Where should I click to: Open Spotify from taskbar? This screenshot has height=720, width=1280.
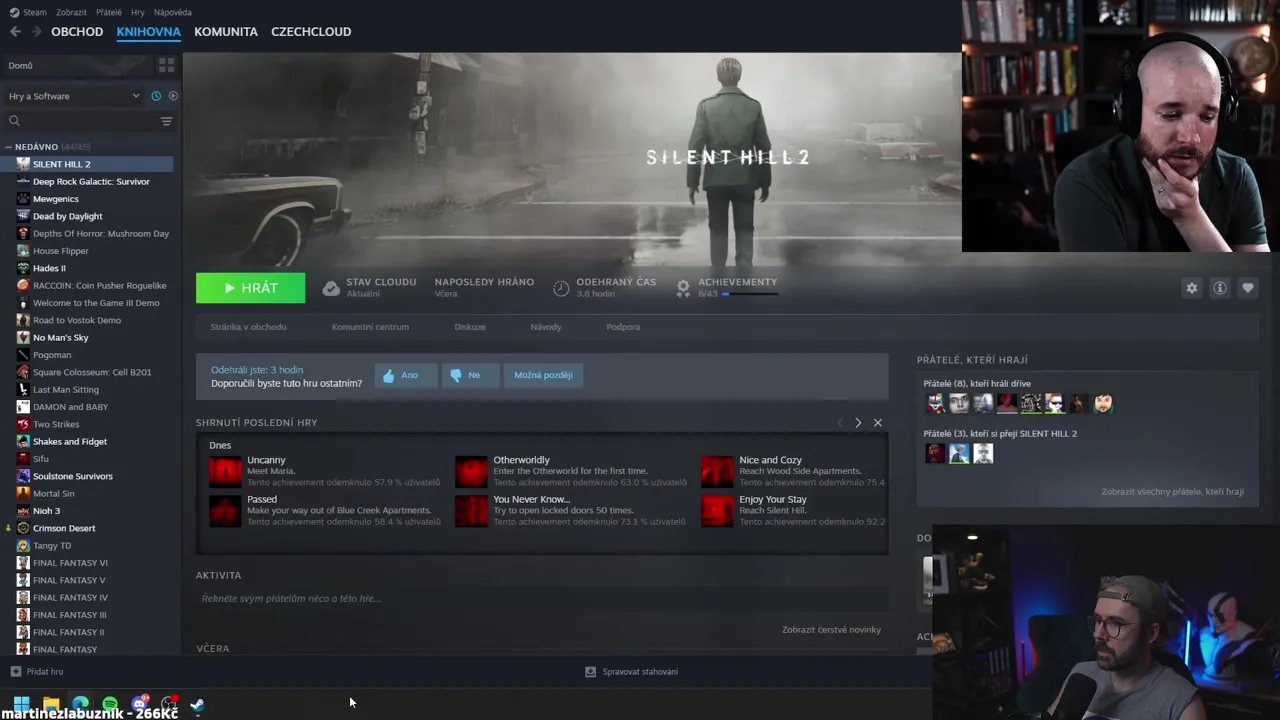click(x=110, y=705)
